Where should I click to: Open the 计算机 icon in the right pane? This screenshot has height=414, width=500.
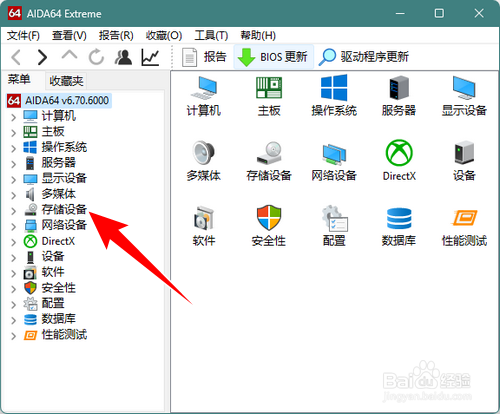(x=204, y=96)
